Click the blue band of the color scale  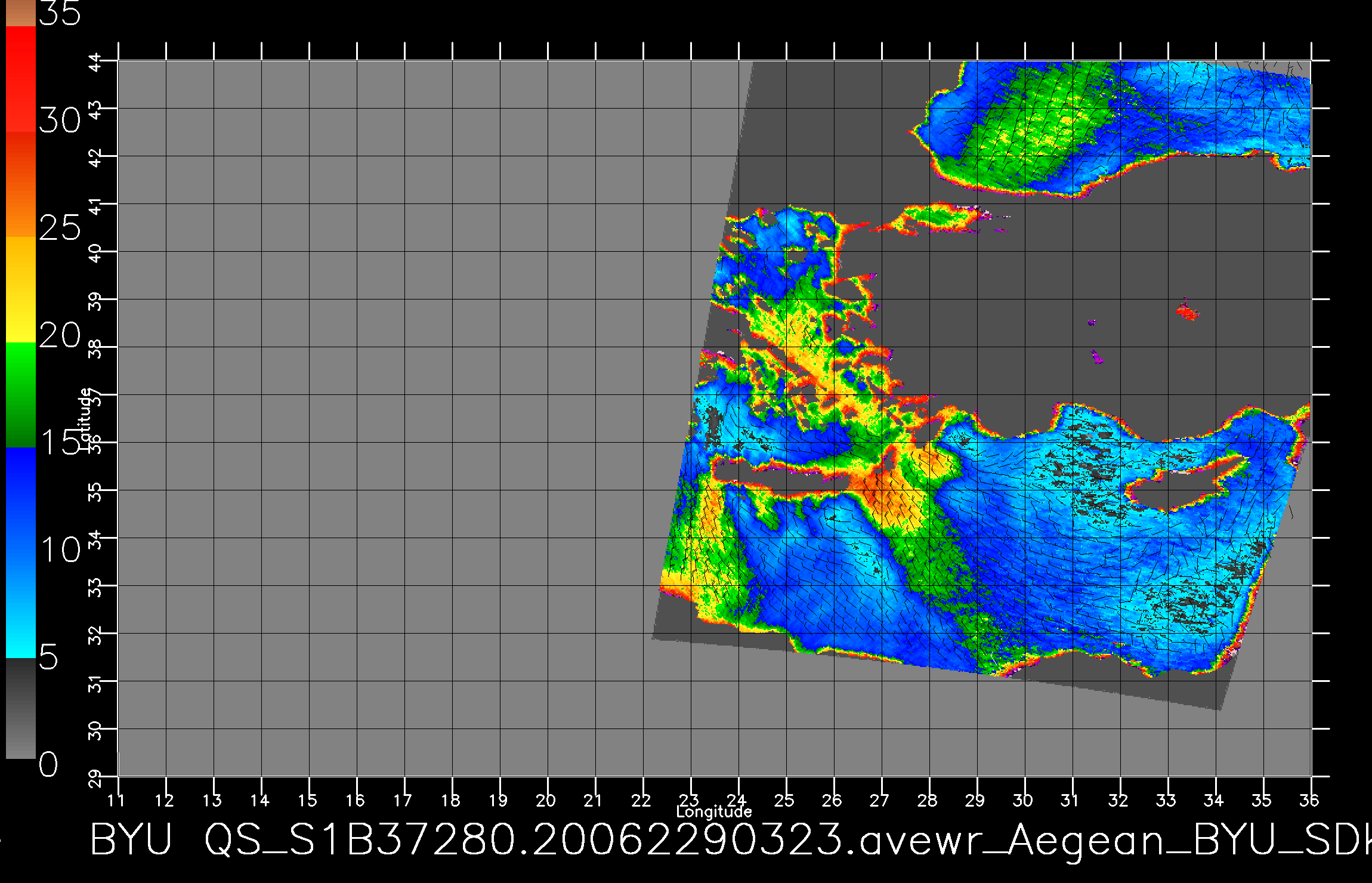(20, 552)
